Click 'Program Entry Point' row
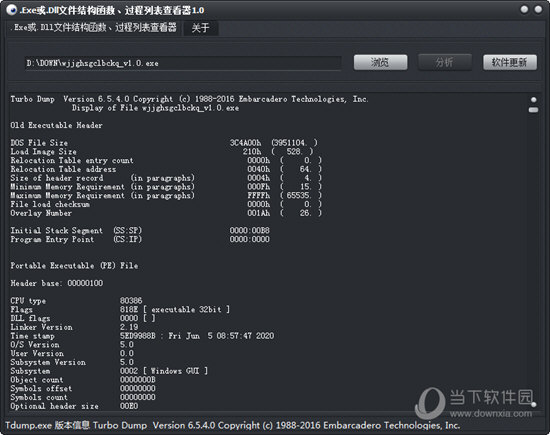The height and width of the screenshot is (435, 550). [140, 239]
